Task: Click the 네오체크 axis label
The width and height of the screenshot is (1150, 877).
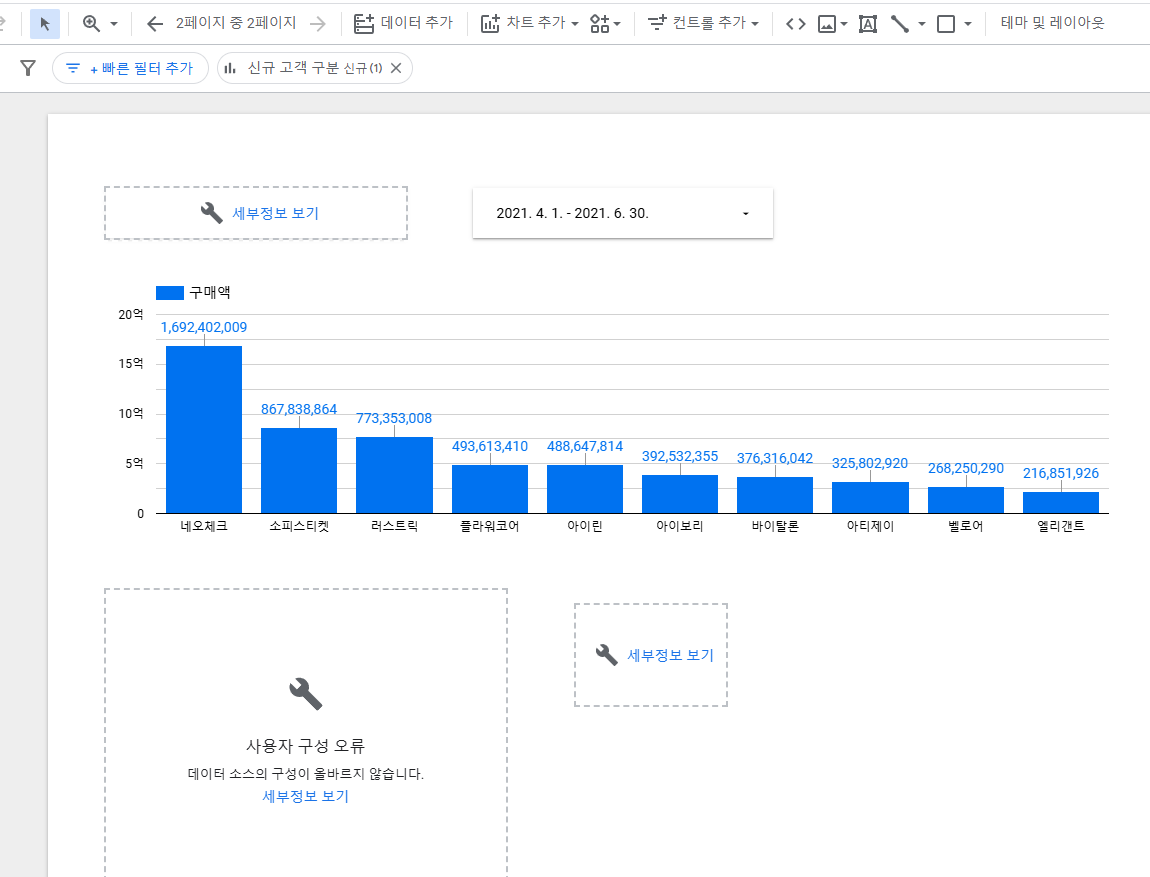Action: (x=204, y=526)
